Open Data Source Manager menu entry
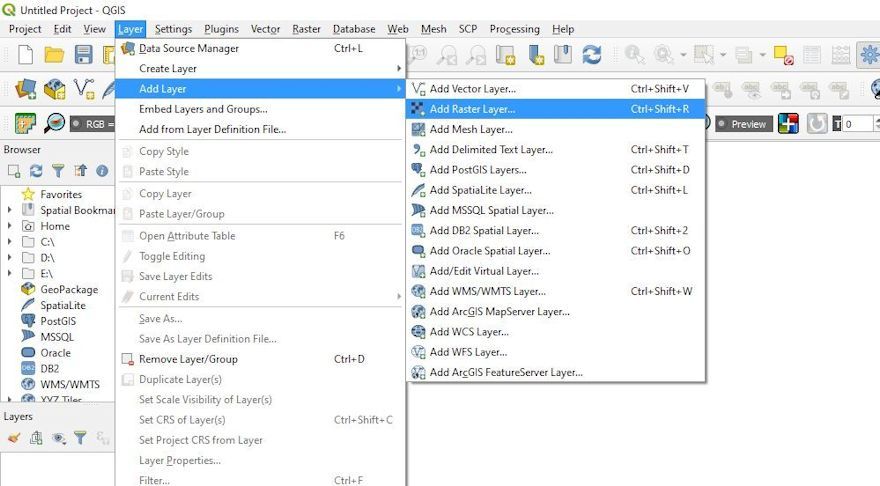The width and height of the screenshot is (880, 486). (x=188, y=48)
